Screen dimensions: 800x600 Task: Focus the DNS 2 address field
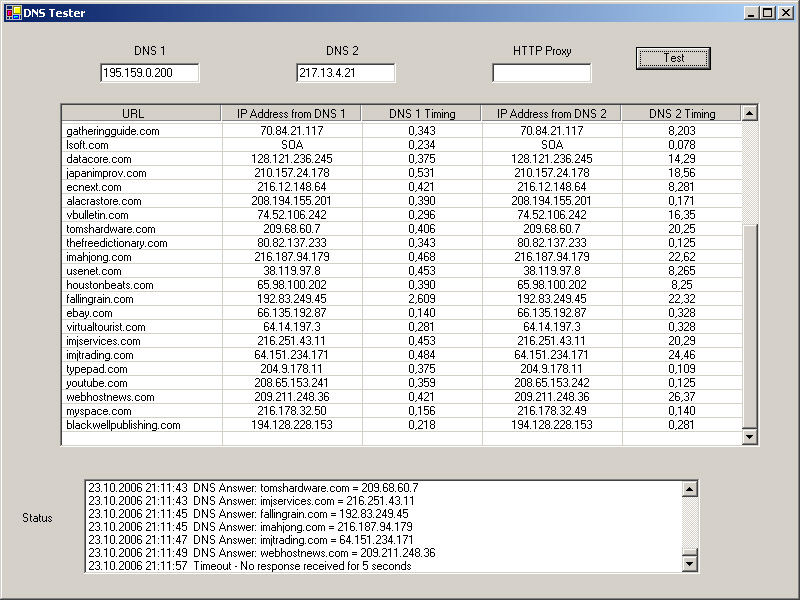pyautogui.click(x=345, y=73)
